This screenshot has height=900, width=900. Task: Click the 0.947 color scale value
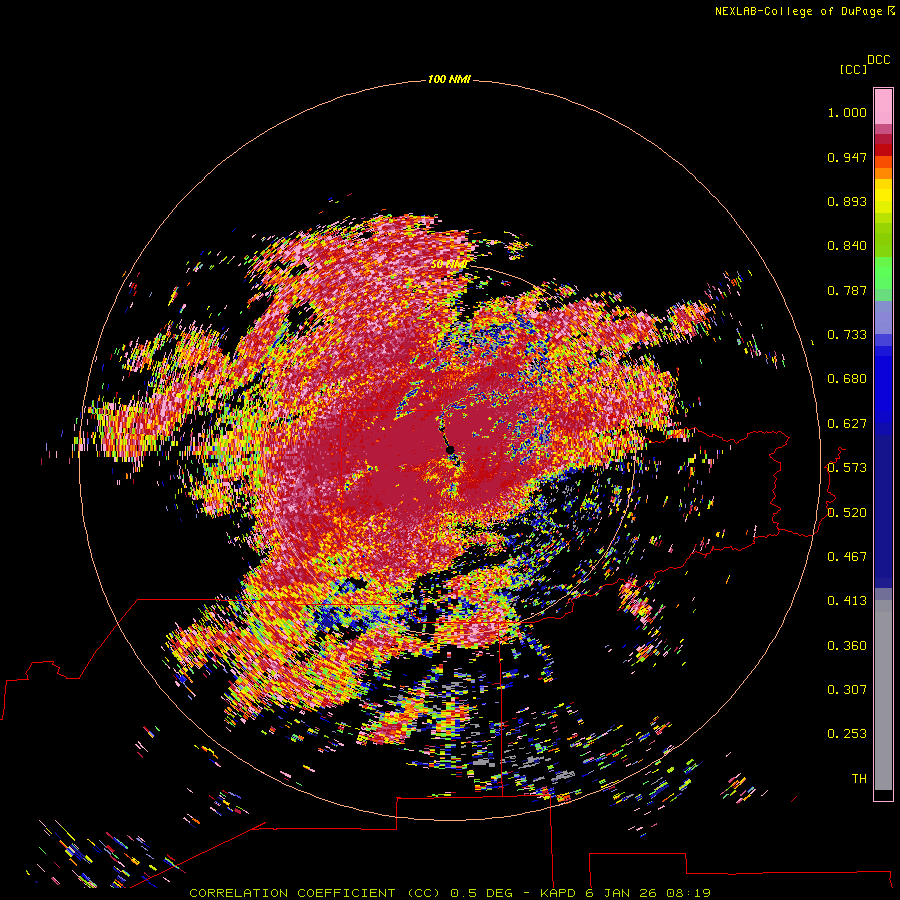pos(847,157)
